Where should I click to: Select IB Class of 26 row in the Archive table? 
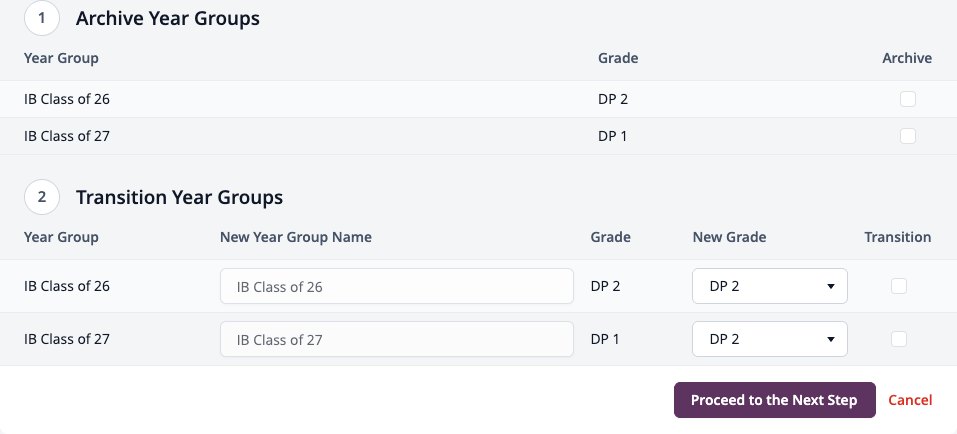pyautogui.click(x=478, y=99)
